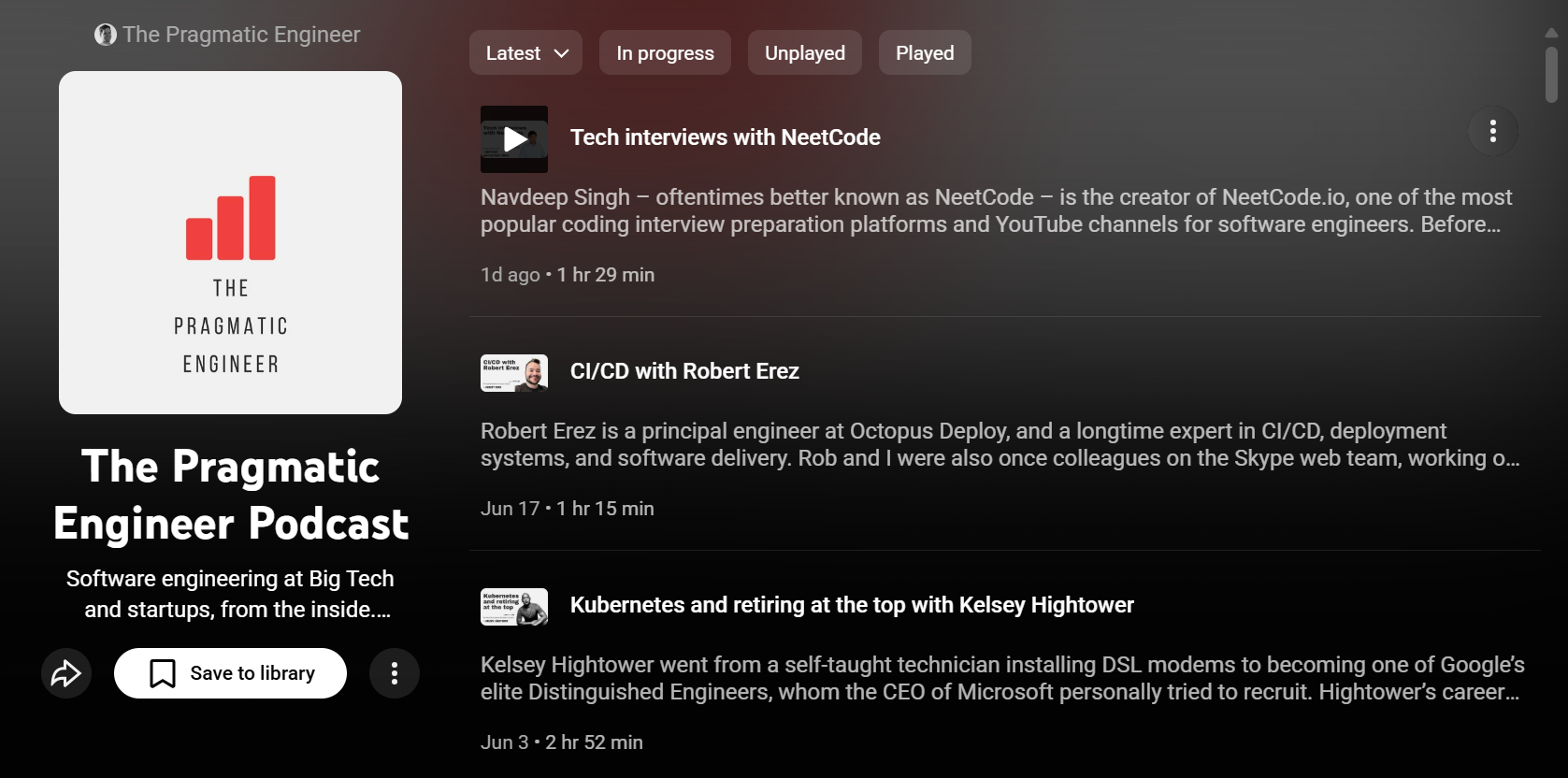Click The Pragmatic Engineer Podcast heading
This screenshot has height=778, width=1568.
coord(230,495)
